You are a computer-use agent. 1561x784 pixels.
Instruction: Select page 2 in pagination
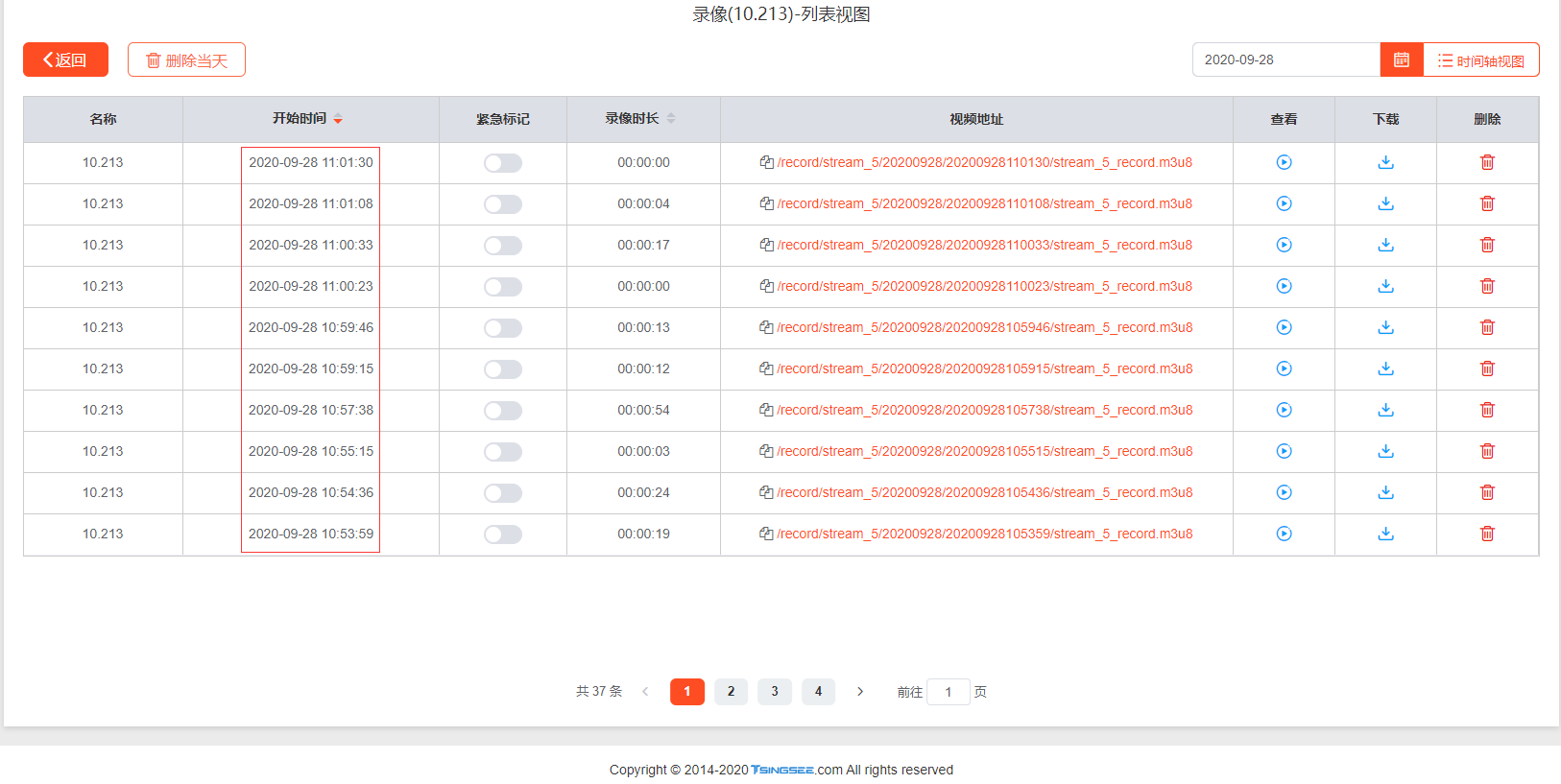[731, 691]
